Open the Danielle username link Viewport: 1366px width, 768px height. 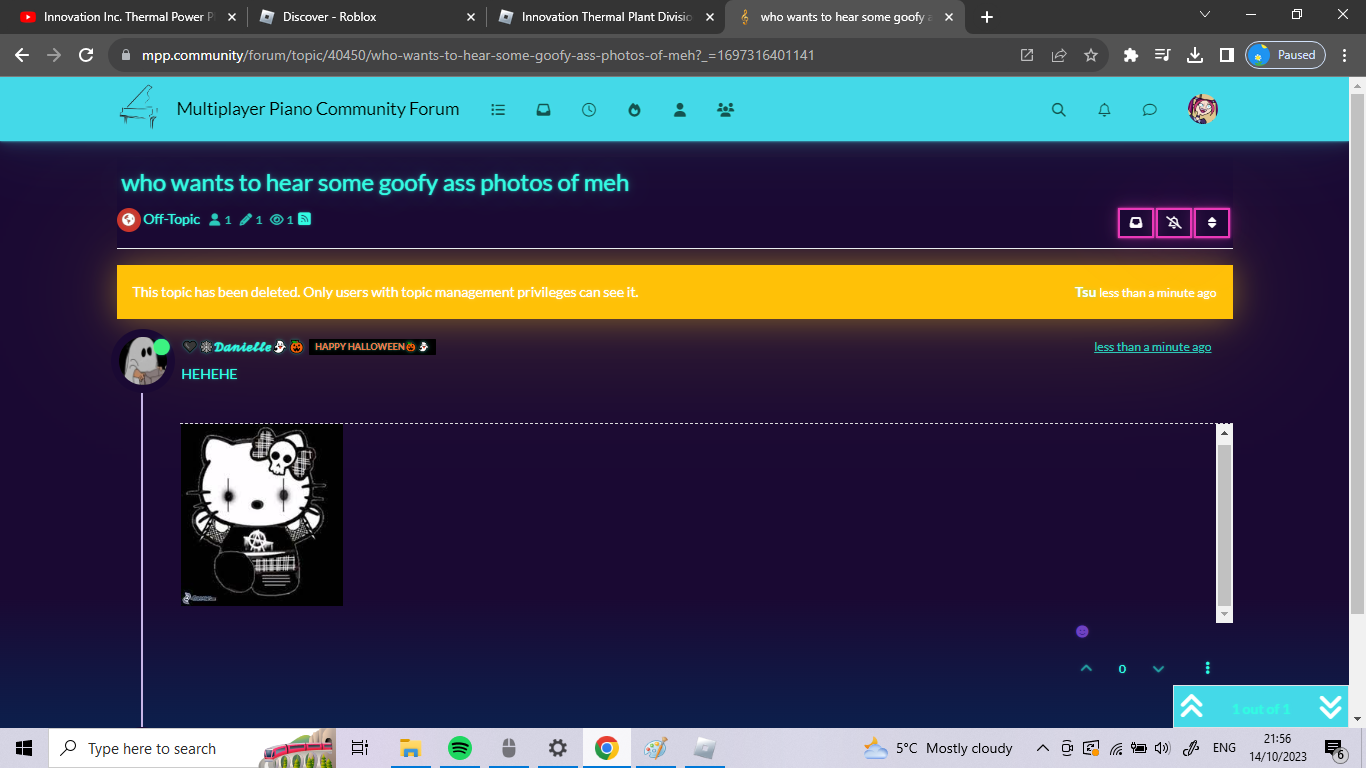point(243,347)
